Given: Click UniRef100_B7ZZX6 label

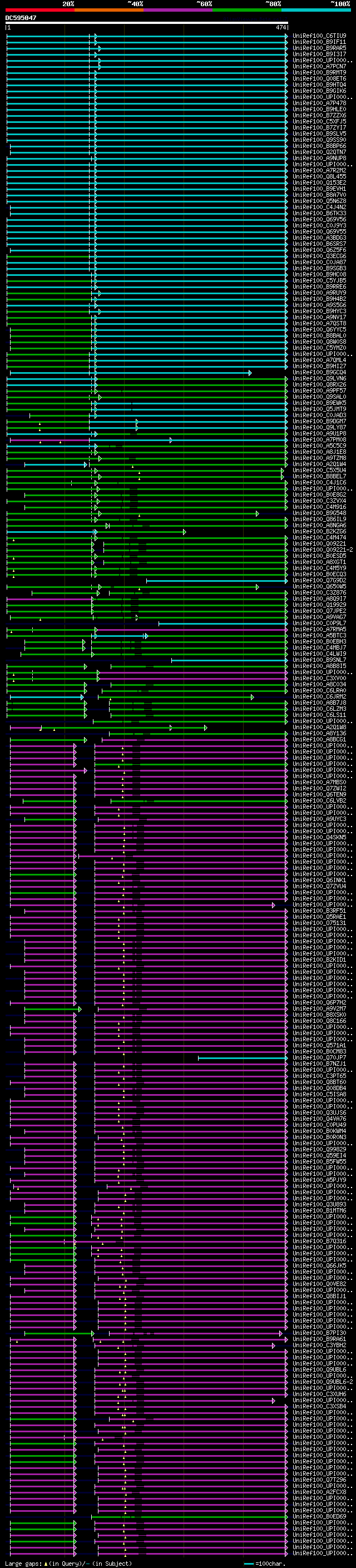Looking at the screenshot, I should click(319, 116).
